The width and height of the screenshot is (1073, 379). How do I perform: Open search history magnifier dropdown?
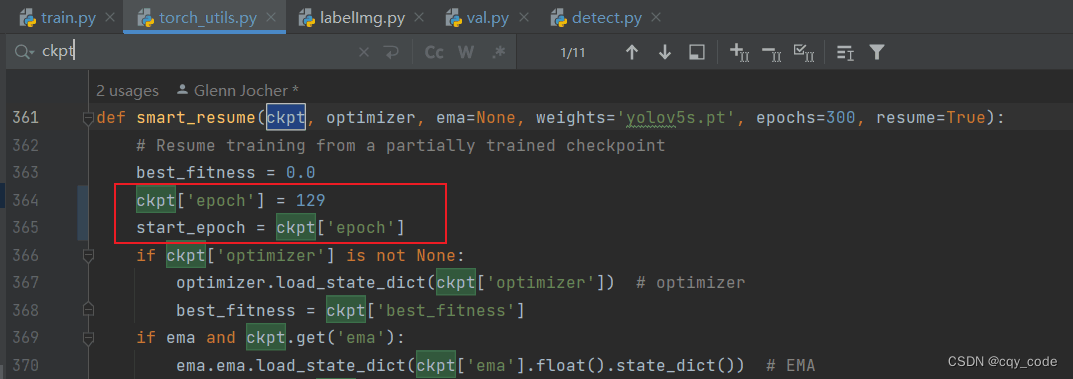tap(24, 53)
